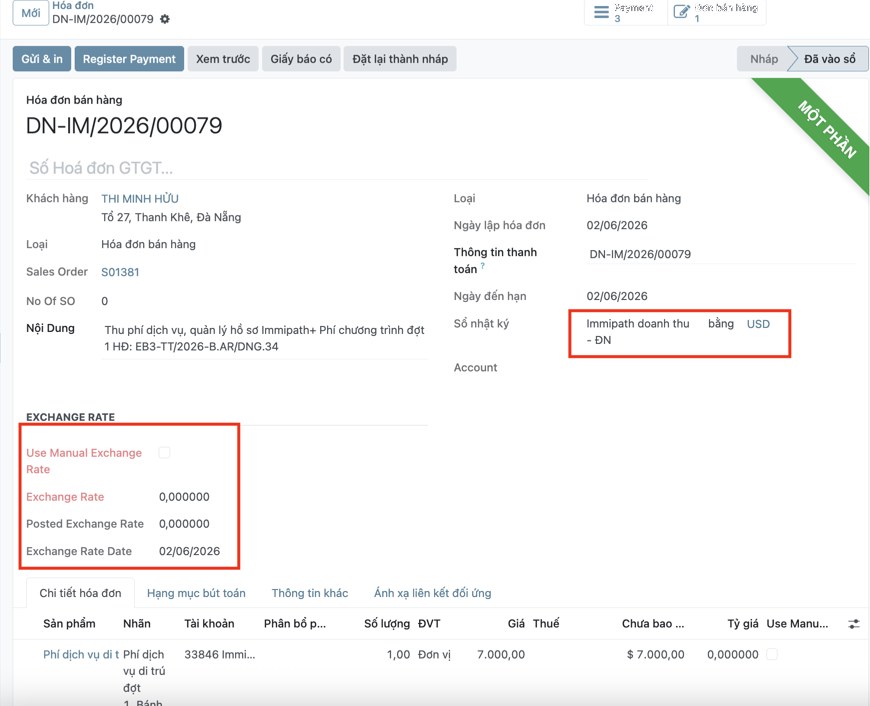Click the Số Hoá đơn GTGT input field
870x706 pixels.
337,168
